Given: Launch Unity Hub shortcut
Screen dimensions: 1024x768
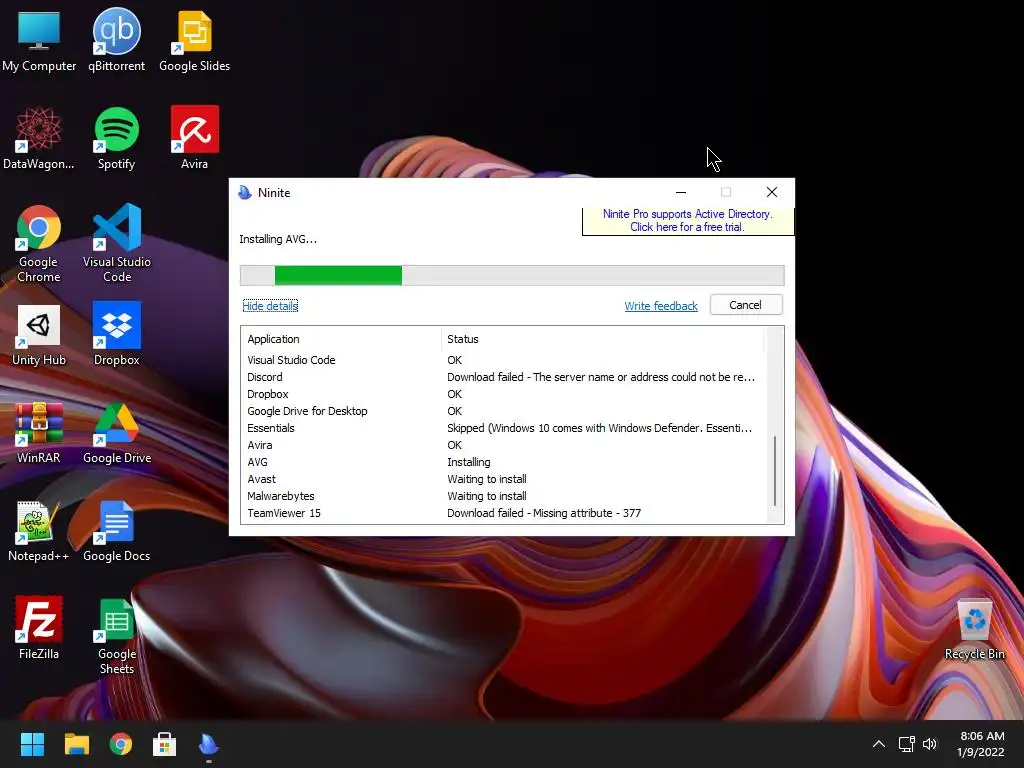Looking at the screenshot, I should pyautogui.click(x=39, y=335).
